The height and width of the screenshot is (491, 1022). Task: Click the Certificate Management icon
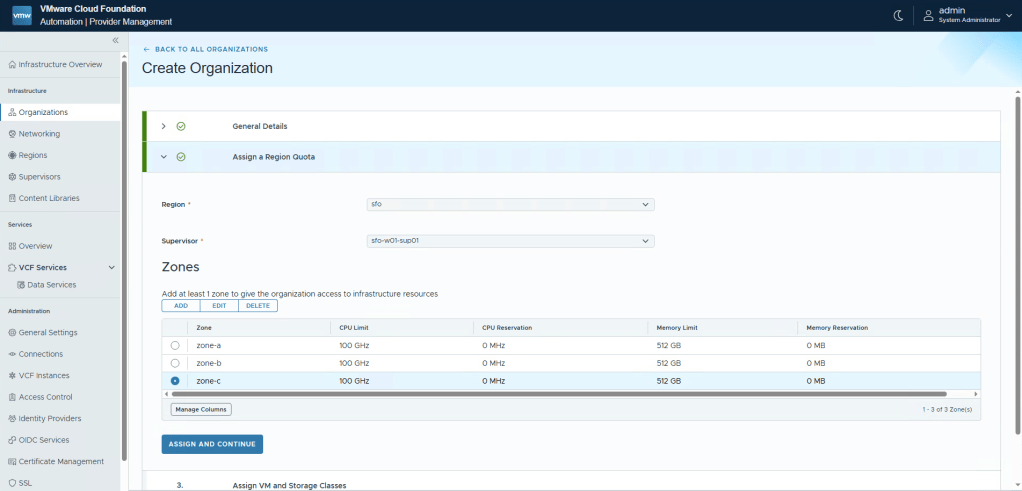click(x=12, y=462)
